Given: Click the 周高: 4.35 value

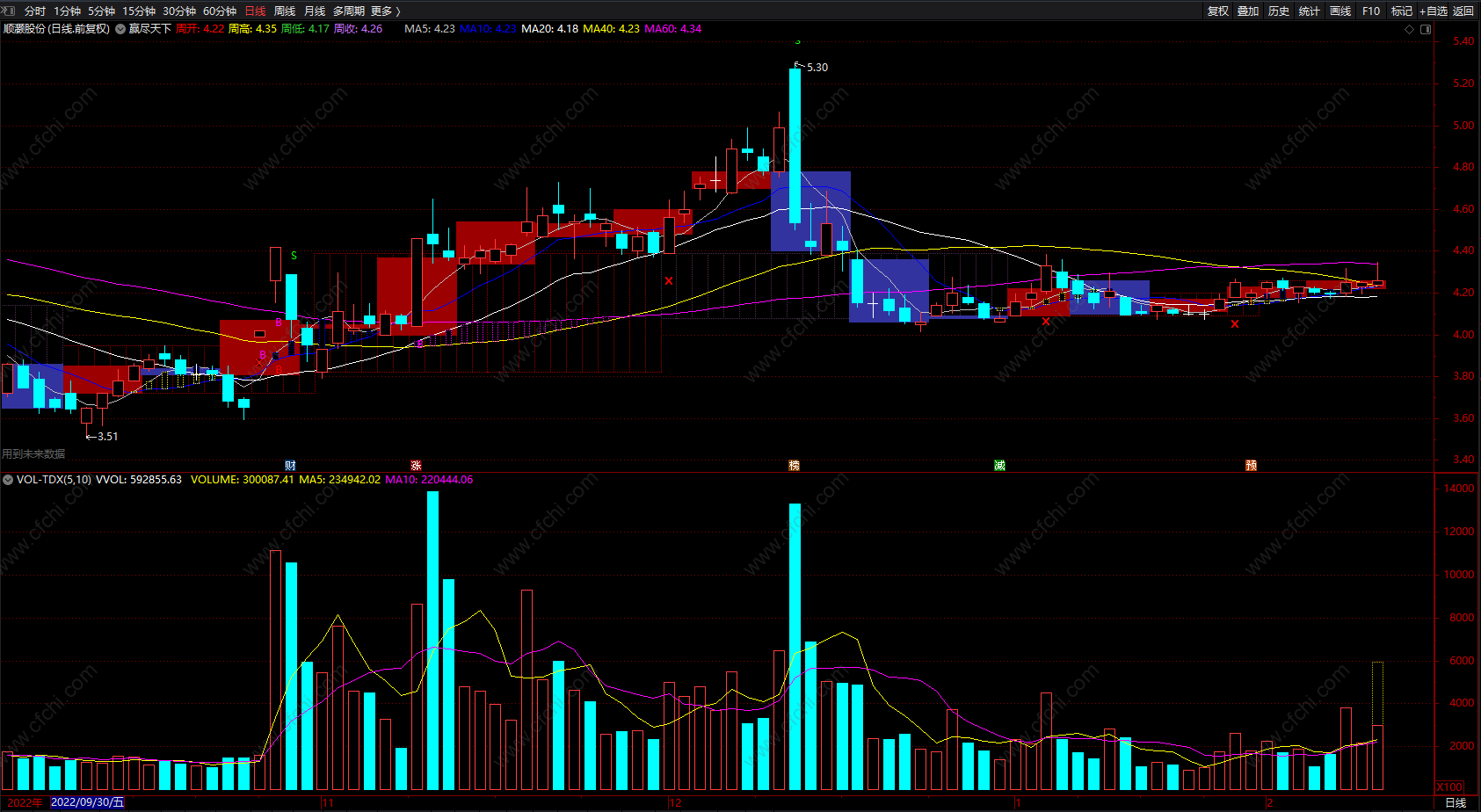Looking at the screenshot, I should click(253, 29).
